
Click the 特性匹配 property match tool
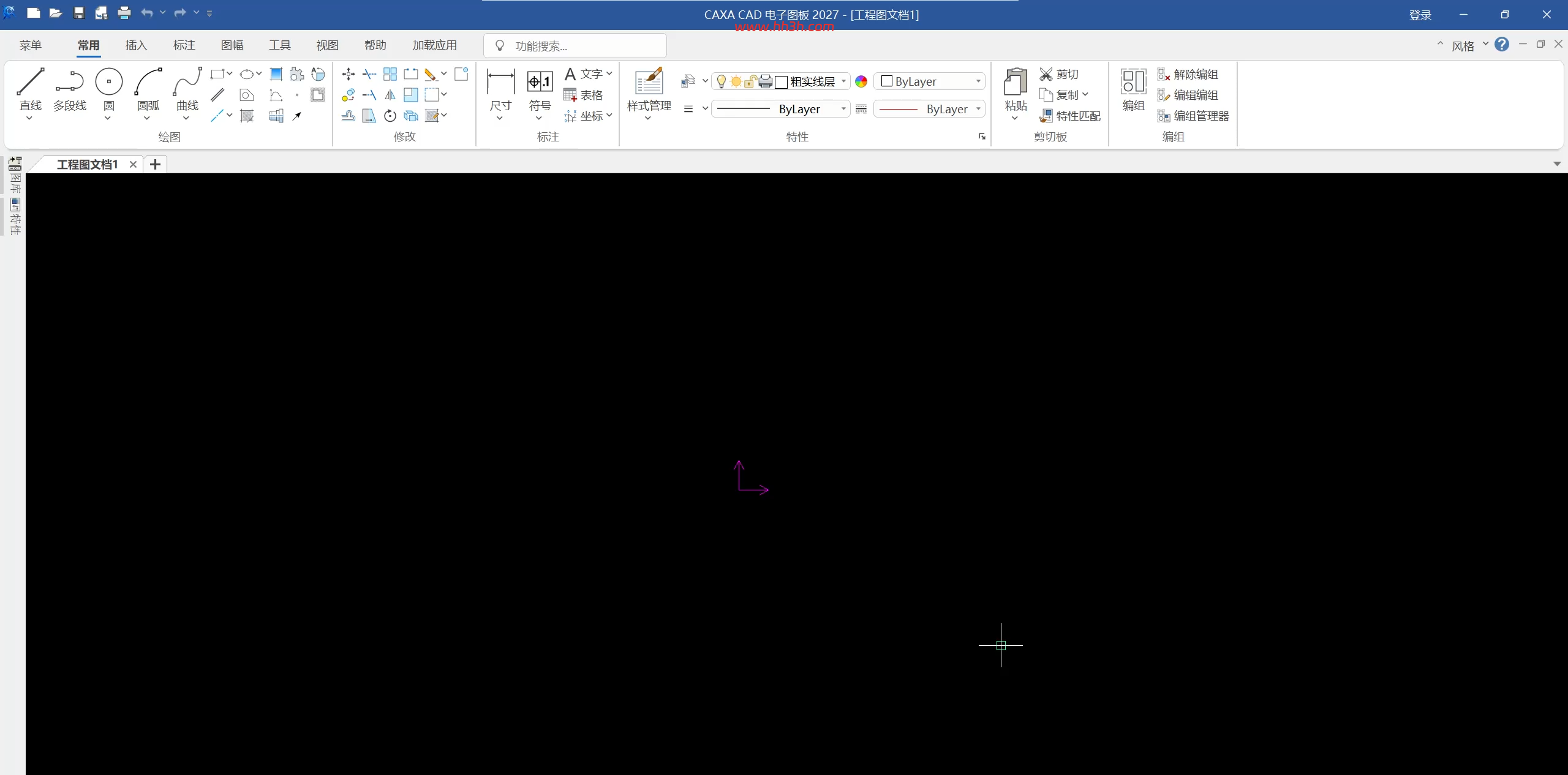(x=1070, y=116)
